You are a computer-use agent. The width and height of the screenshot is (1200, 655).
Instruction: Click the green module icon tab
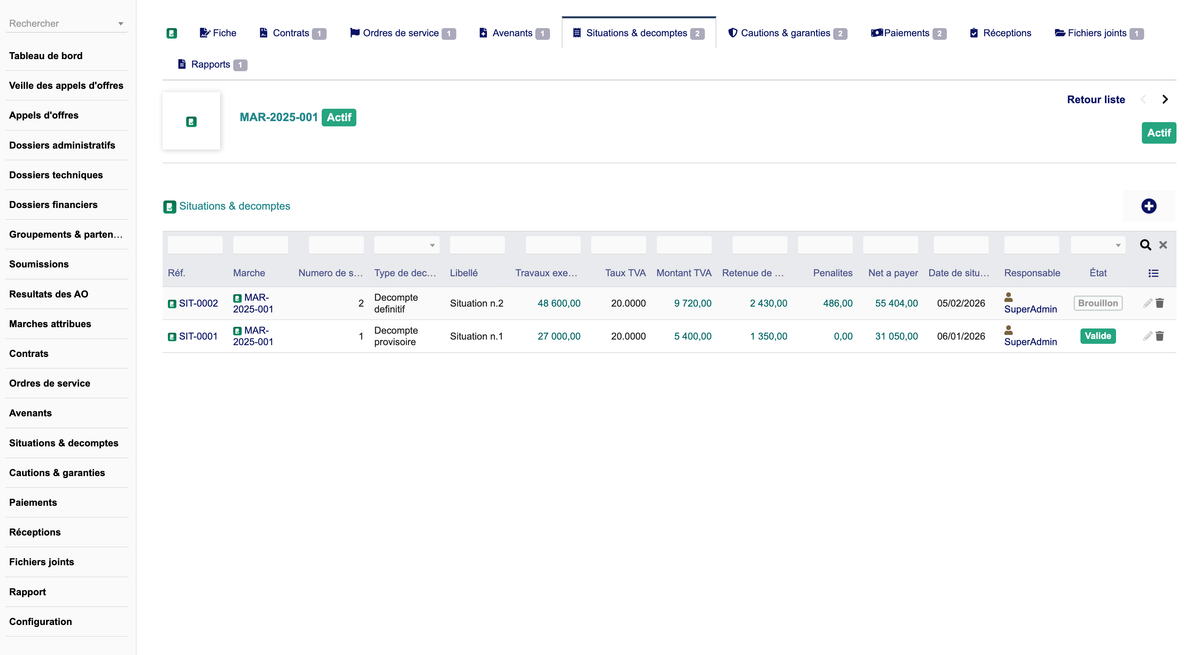(x=172, y=33)
